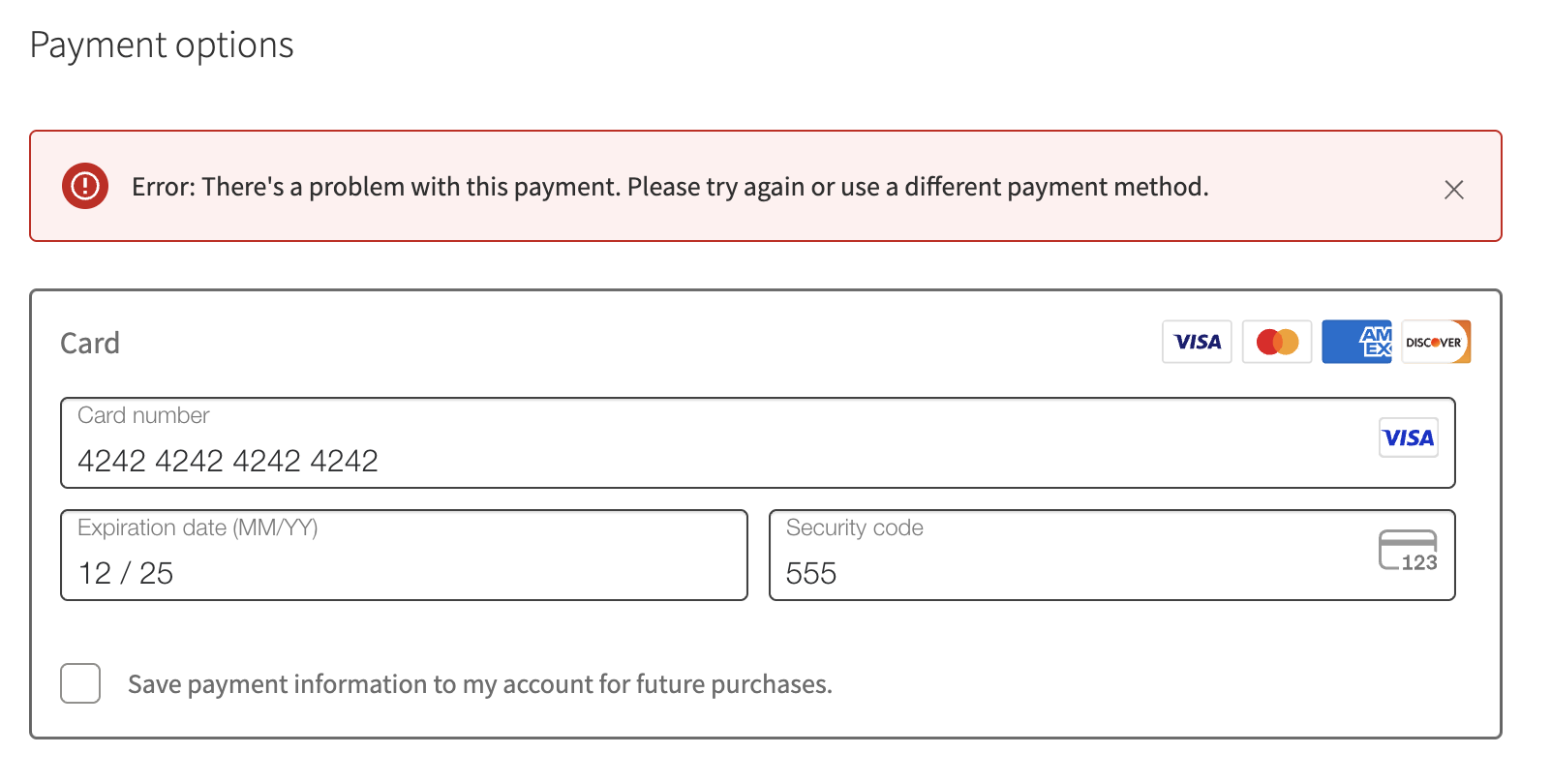Viewport: 1551px width, 784px height.
Task: Focus the Security code field
Action: click(1112, 556)
